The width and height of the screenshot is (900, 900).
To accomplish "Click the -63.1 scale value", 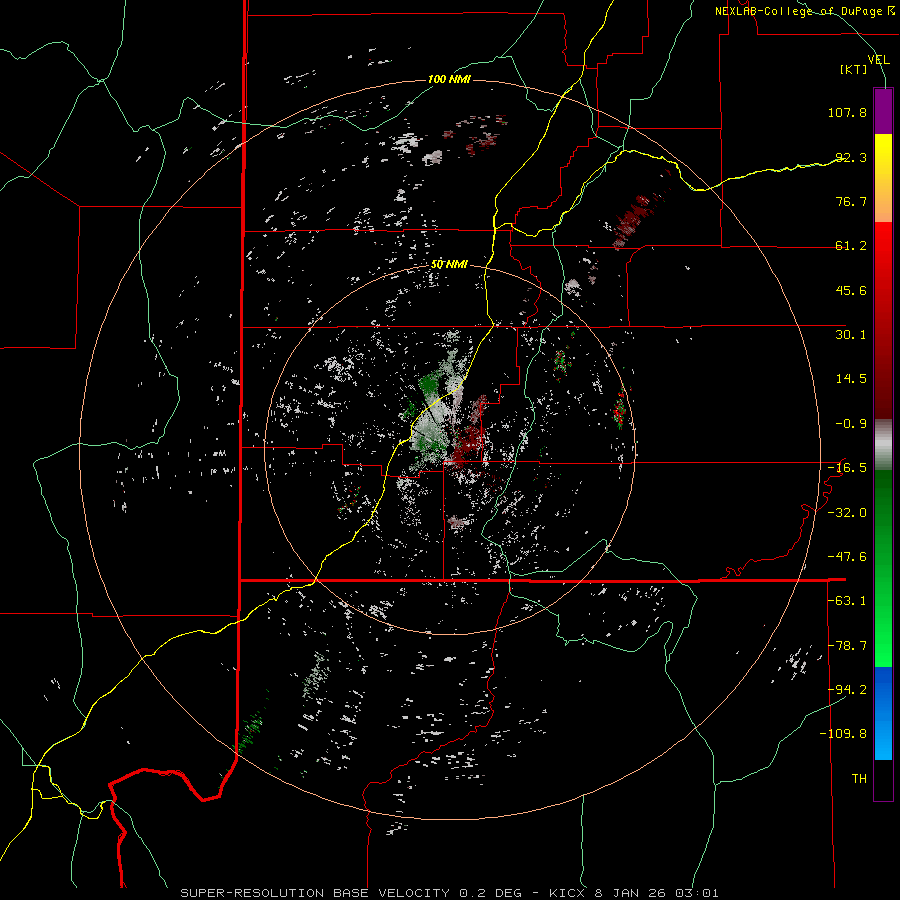I will [847, 601].
